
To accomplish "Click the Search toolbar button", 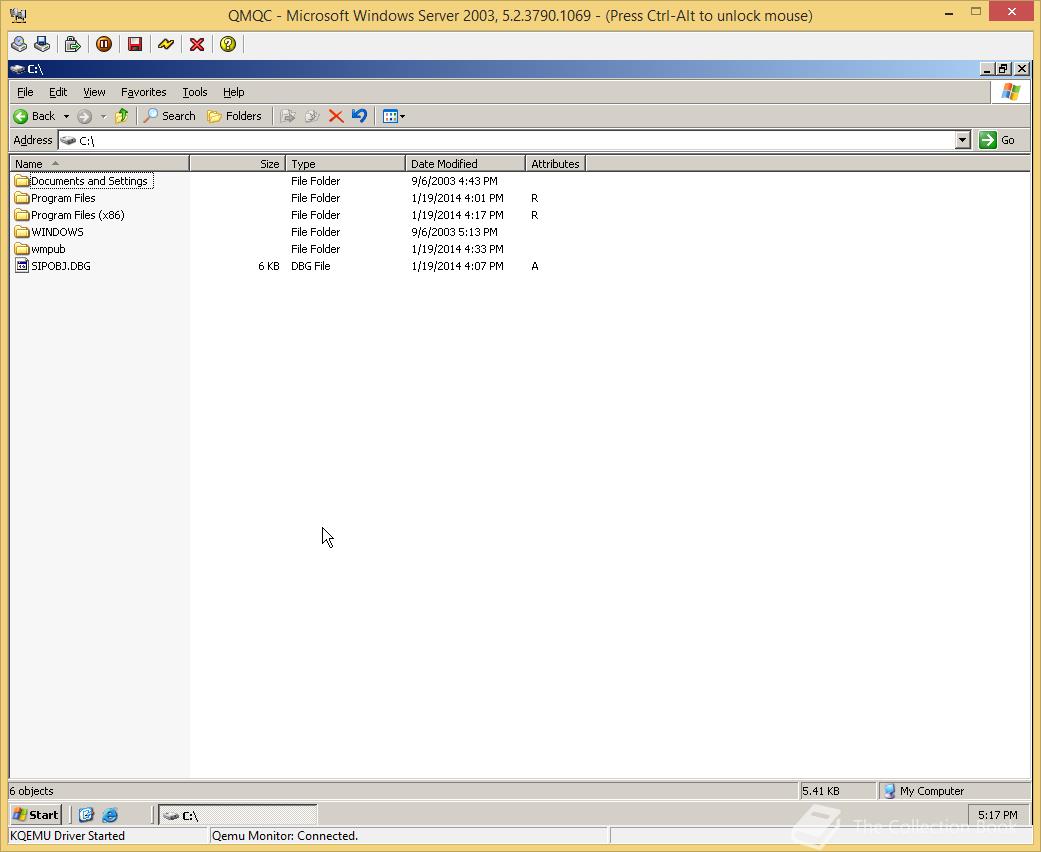I will point(170,116).
